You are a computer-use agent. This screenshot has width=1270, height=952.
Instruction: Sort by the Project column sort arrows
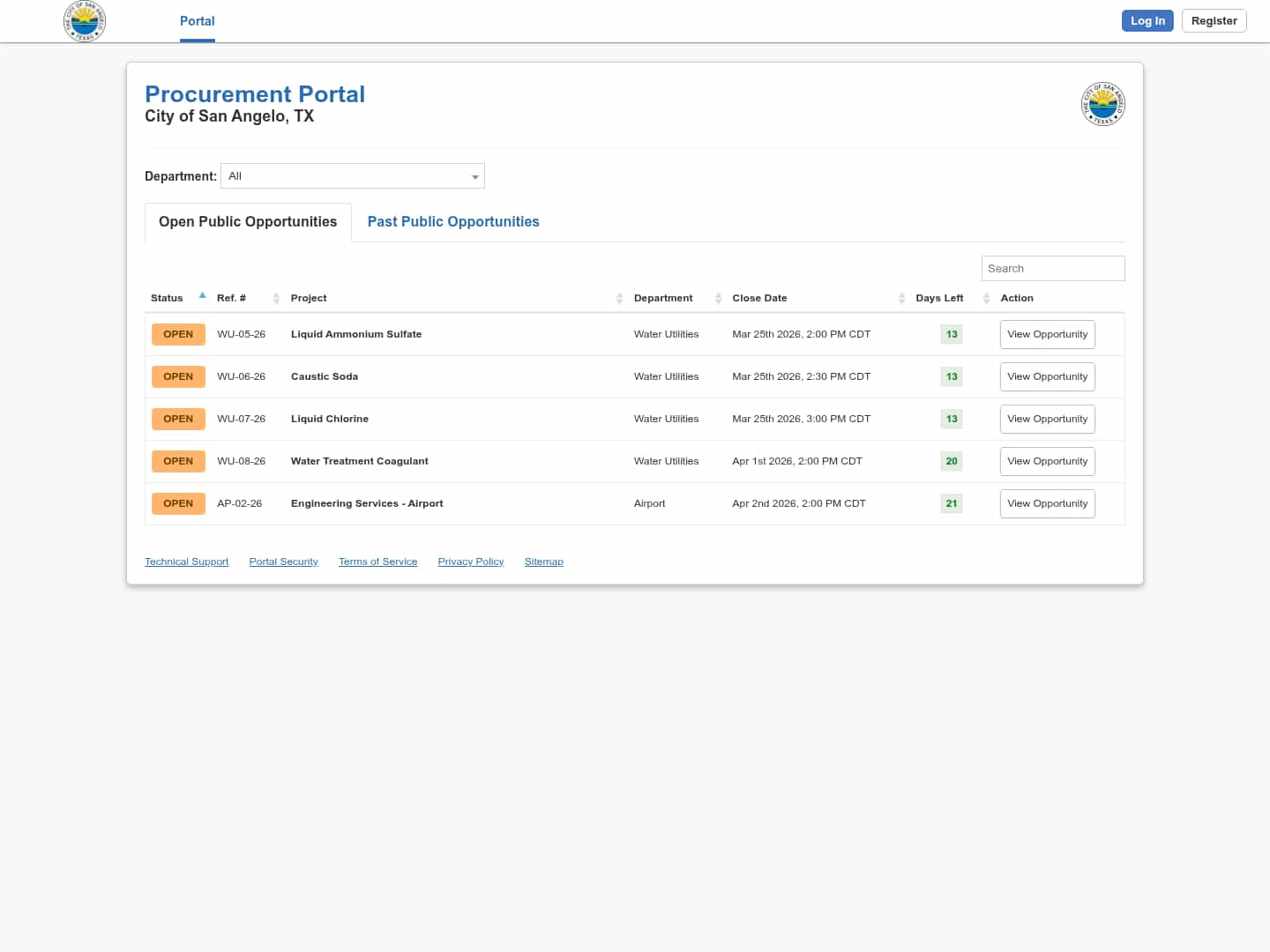[619, 299]
